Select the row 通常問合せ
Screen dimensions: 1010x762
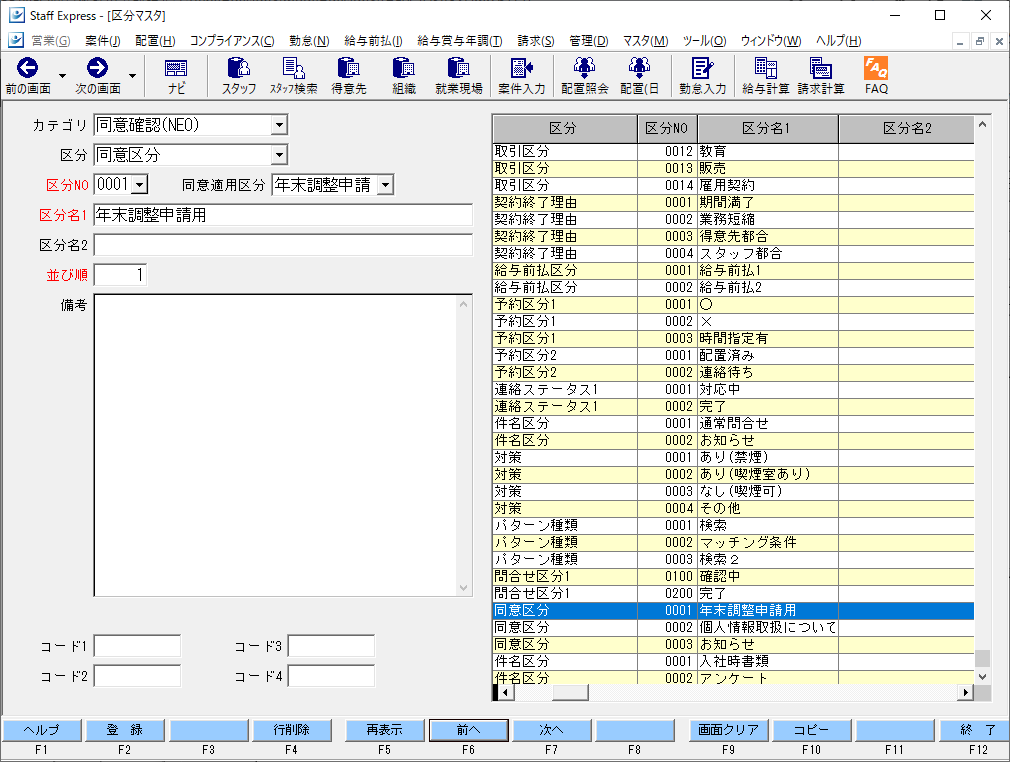point(733,423)
